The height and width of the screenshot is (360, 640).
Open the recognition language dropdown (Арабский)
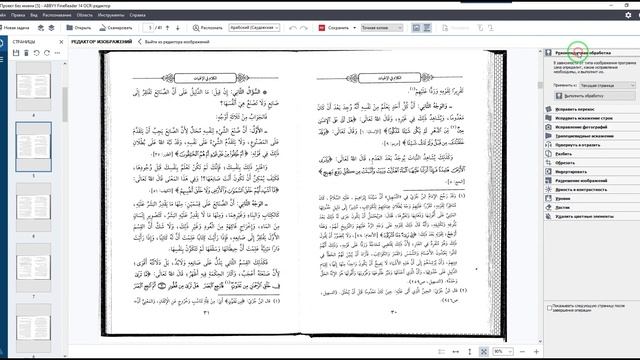point(254,28)
